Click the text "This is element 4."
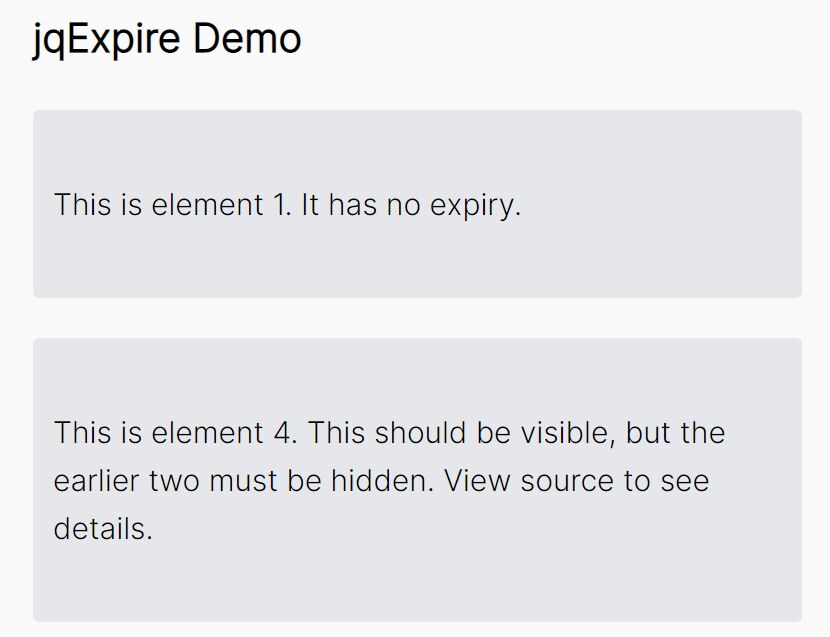 coord(176,433)
